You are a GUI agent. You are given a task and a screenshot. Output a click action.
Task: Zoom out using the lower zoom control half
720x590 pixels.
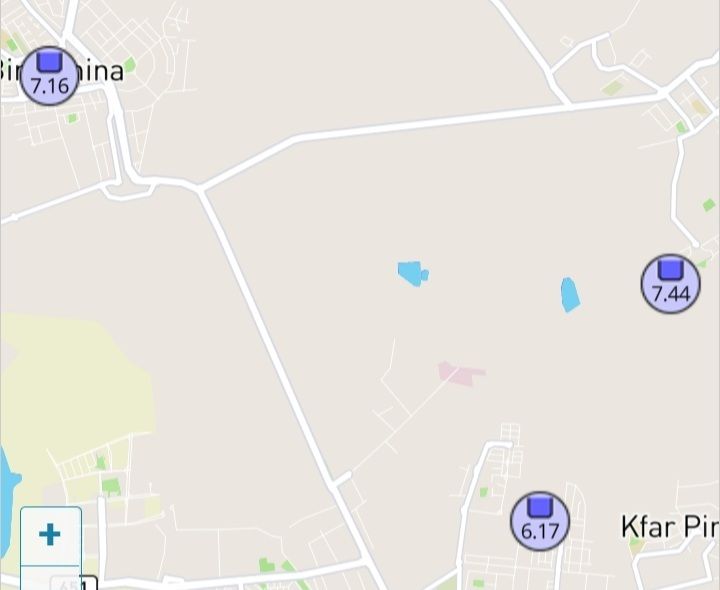(51, 579)
